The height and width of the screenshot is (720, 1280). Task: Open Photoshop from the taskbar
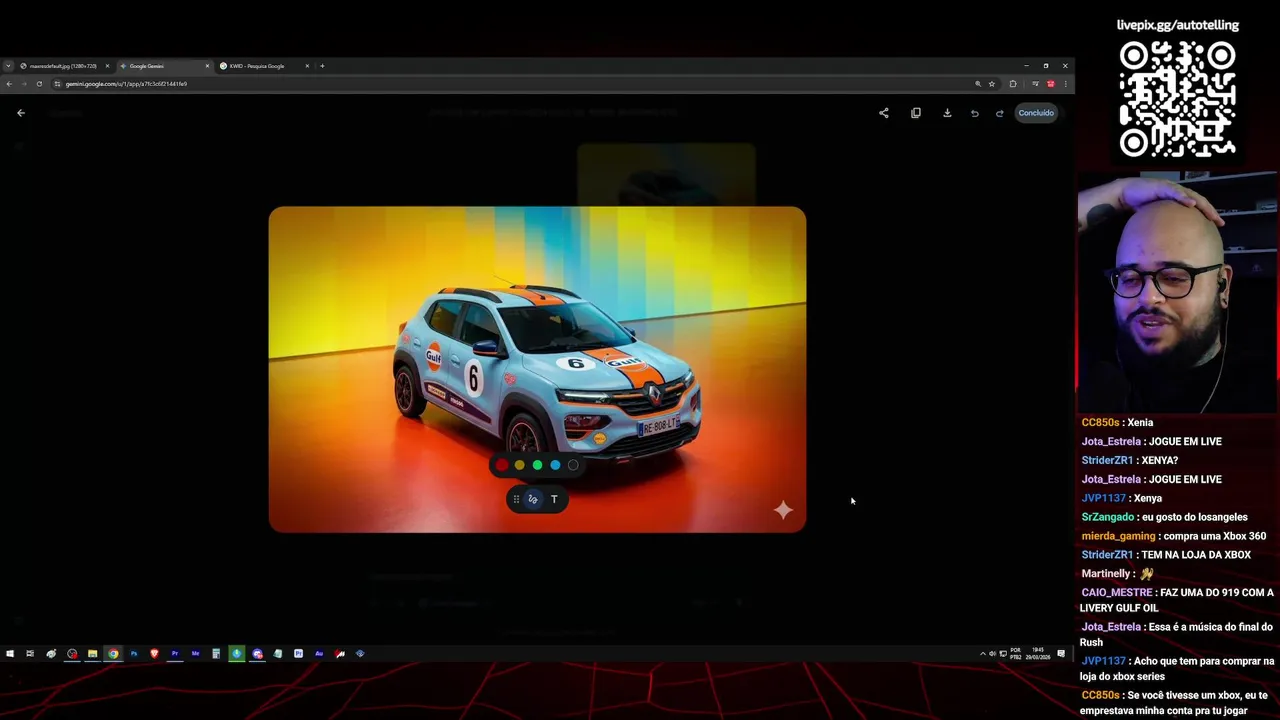click(x=134, y=654)
